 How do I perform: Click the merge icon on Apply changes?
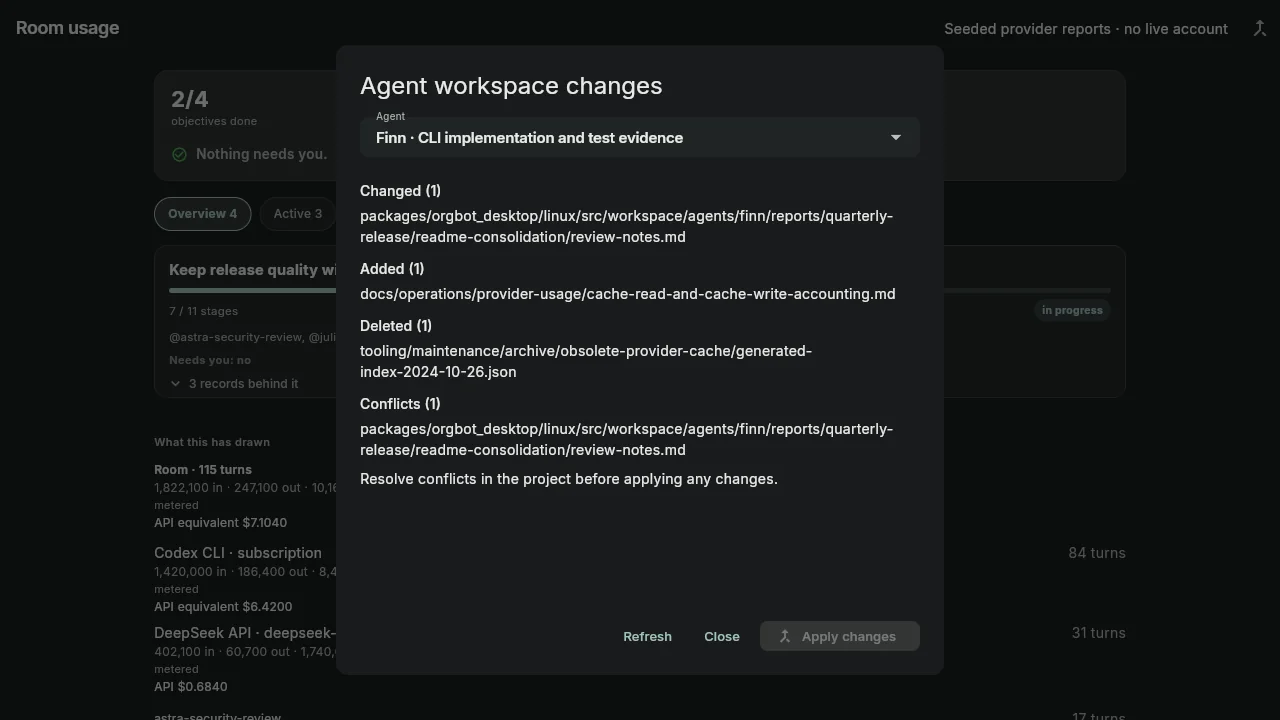click(785, 636)
